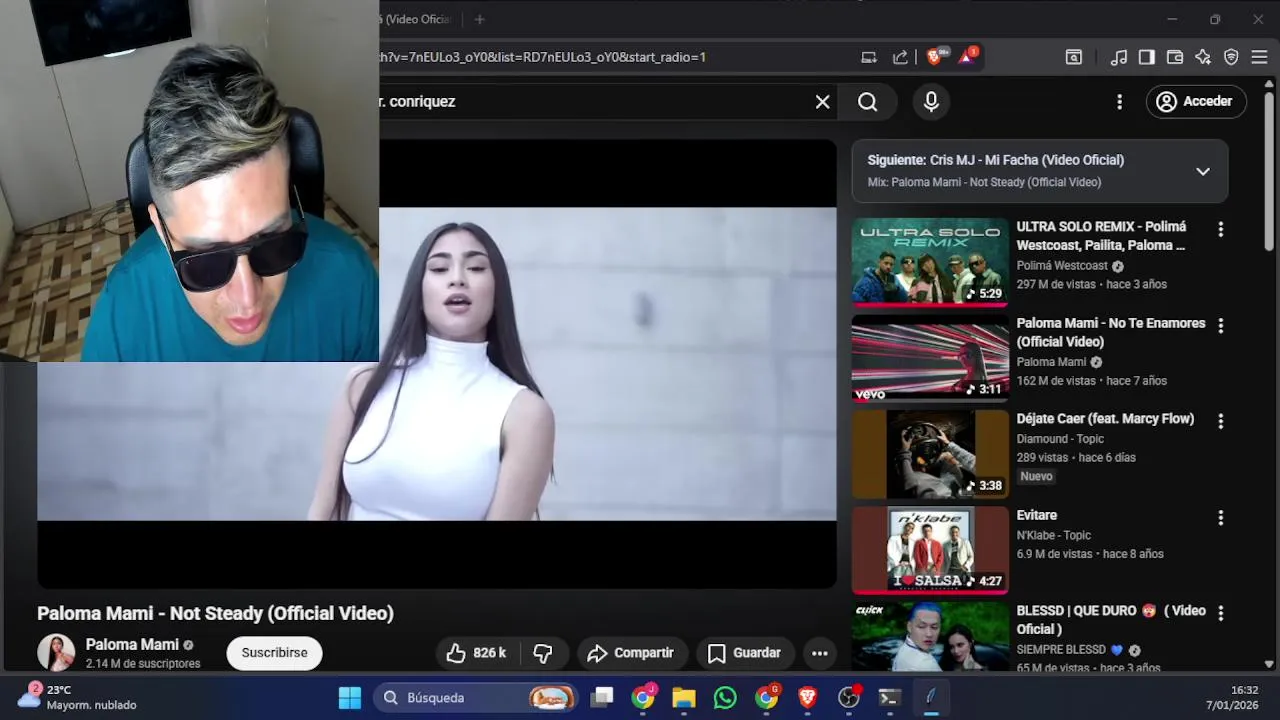
Task: Open Brave Rewards triangle icon
Action: click(x=967, y=57)
